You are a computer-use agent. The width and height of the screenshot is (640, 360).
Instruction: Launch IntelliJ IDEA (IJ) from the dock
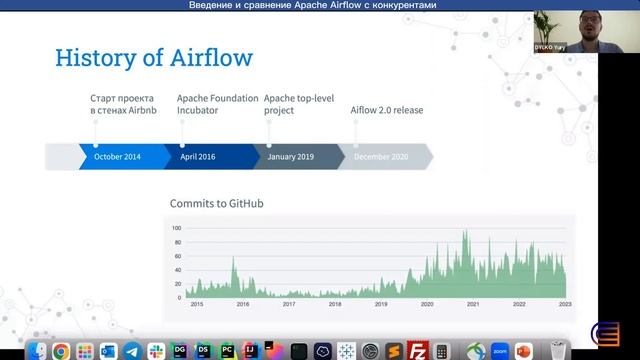[251, 351]
